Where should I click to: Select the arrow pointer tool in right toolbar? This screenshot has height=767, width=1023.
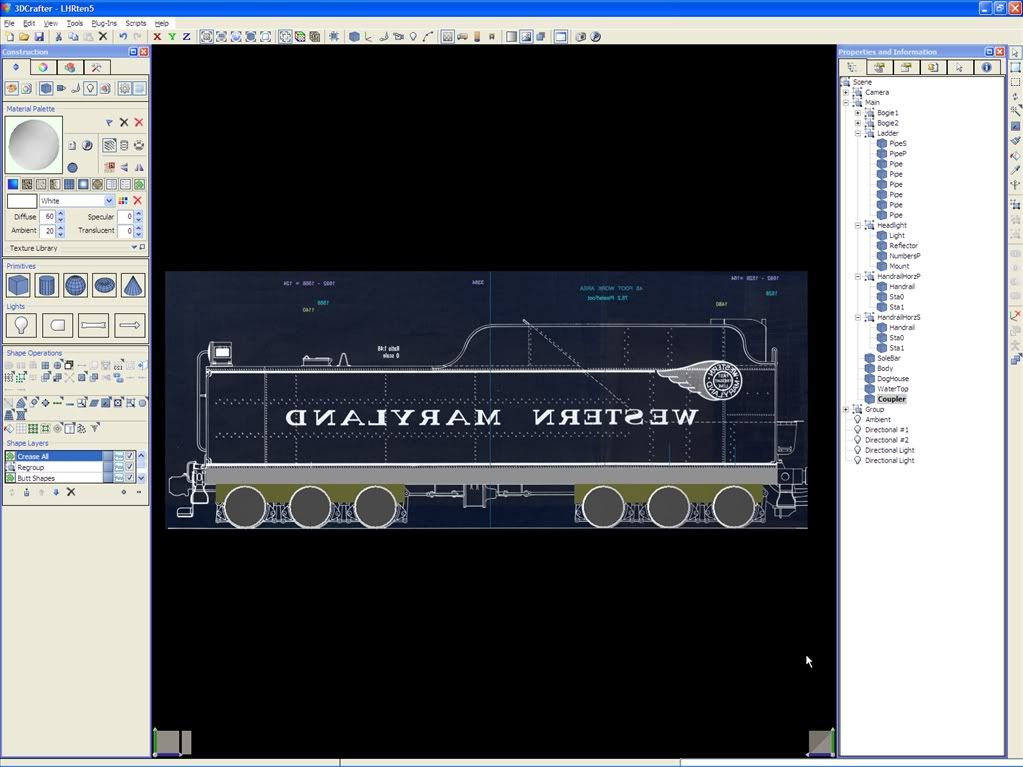pos(1015,52)
